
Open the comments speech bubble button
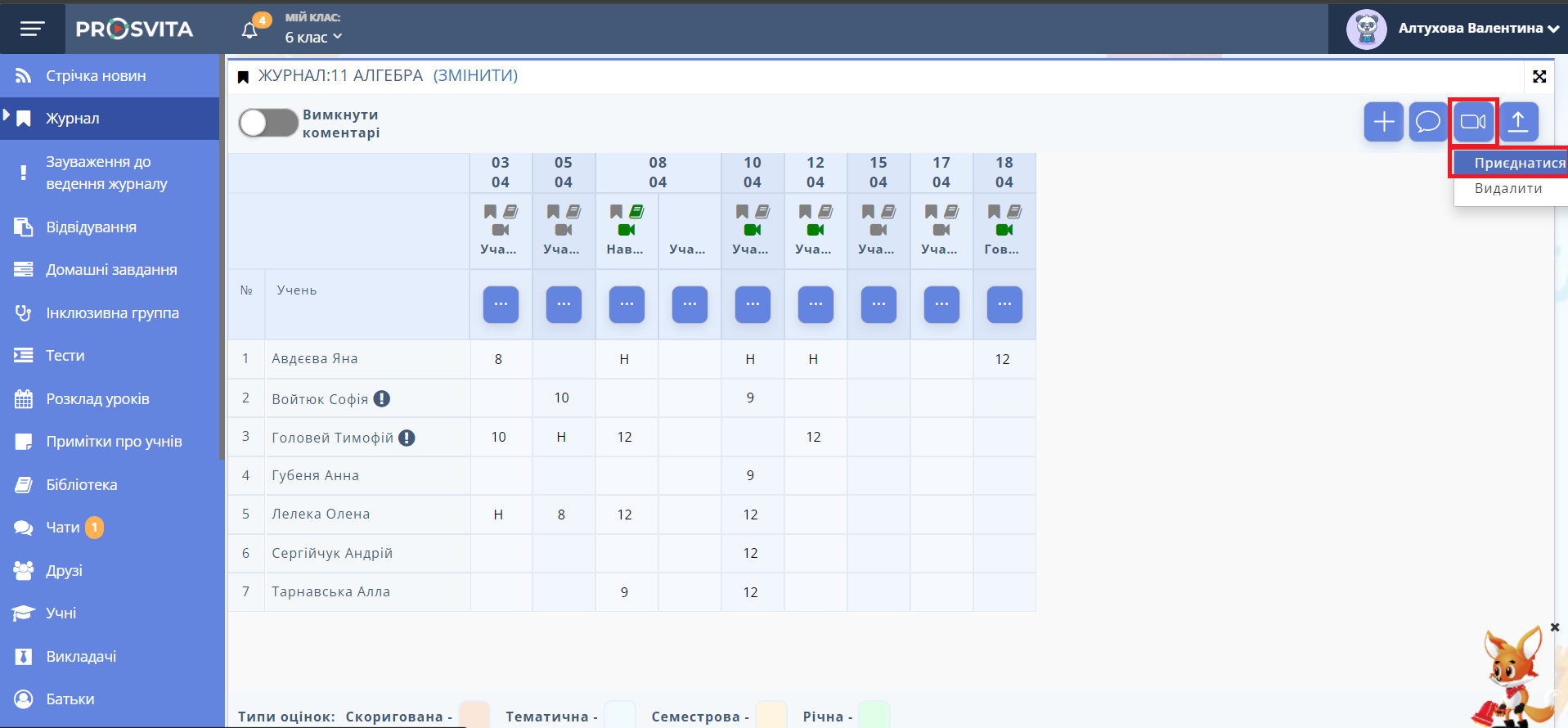tap(1427, 122)
